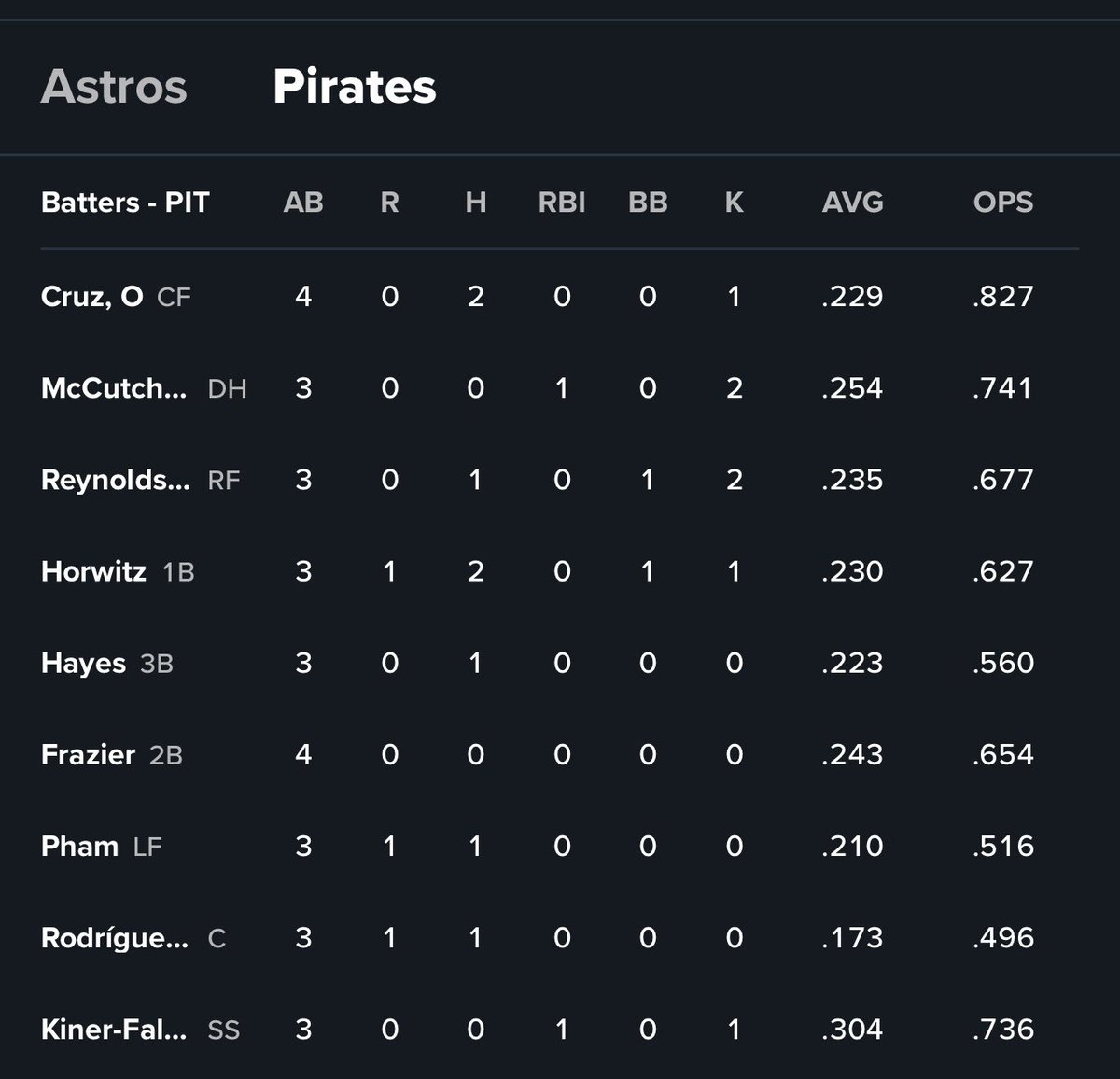1120x1079 pixels.
Task: Click the AB column header
Action: tap(303, 203)
